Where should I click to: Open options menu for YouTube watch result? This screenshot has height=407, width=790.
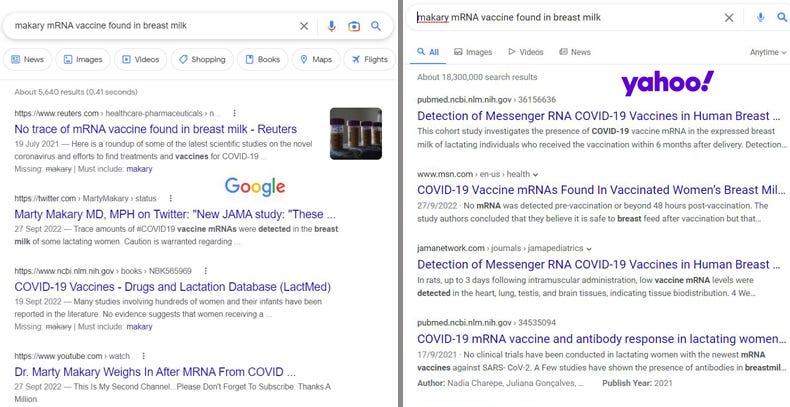tap(144, 356)
